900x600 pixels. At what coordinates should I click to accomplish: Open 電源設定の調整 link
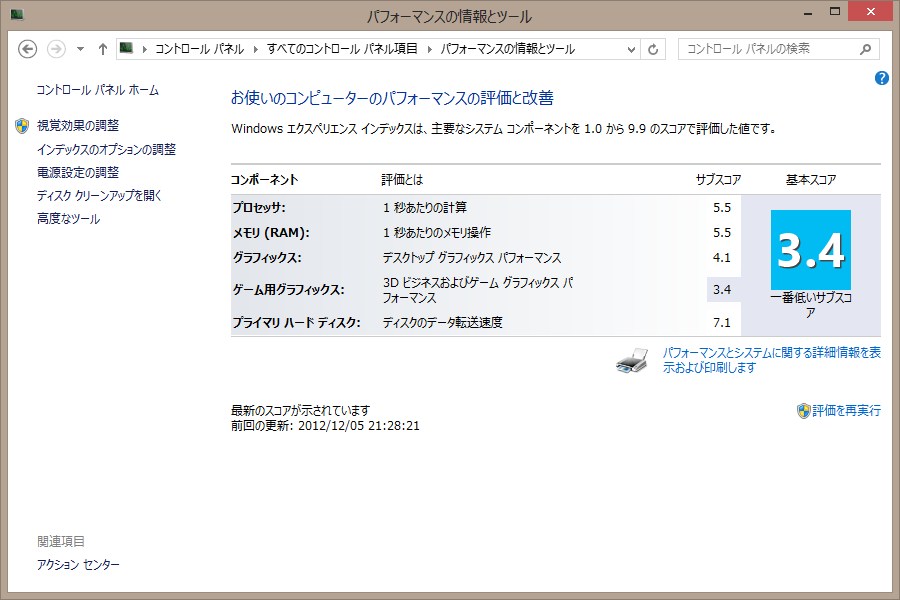(78, 172)
